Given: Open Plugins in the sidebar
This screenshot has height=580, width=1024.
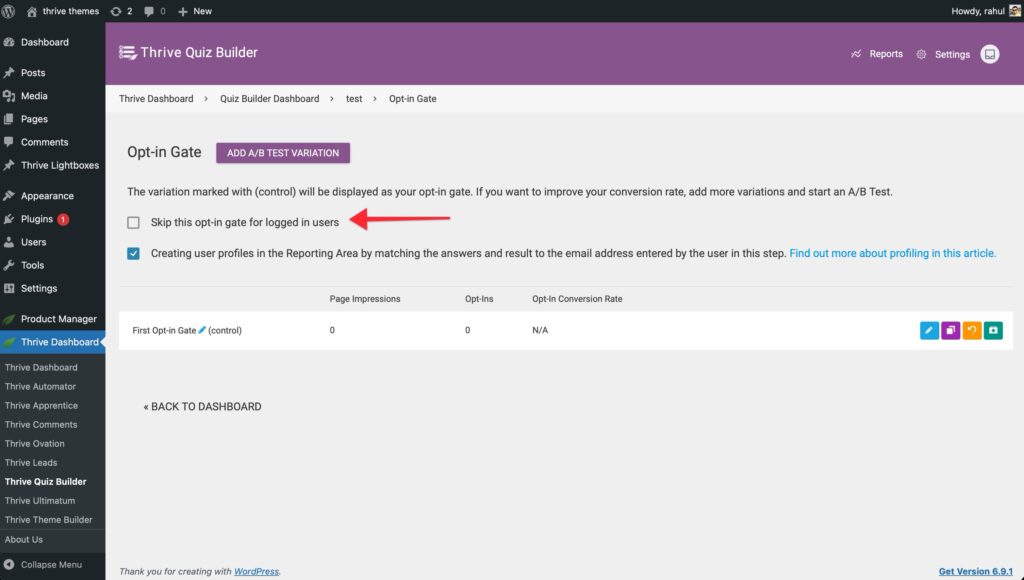Looking at the screenshot, I should click(37, 219).
